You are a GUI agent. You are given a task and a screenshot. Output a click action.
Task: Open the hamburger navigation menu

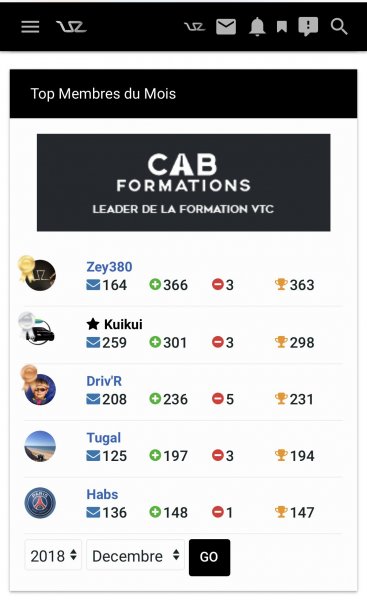click(30, 27)
